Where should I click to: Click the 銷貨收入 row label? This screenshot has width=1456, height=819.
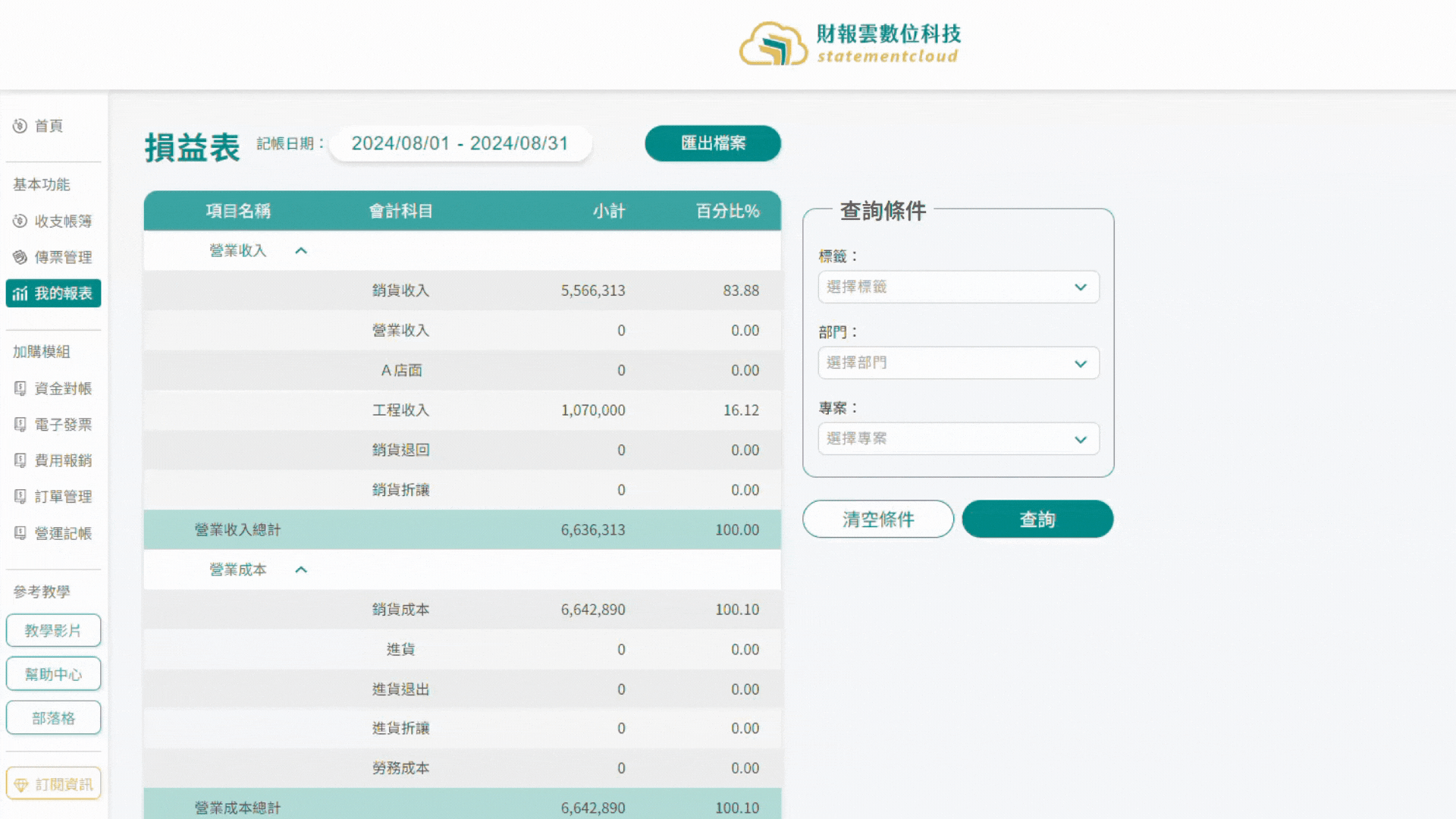400,290
